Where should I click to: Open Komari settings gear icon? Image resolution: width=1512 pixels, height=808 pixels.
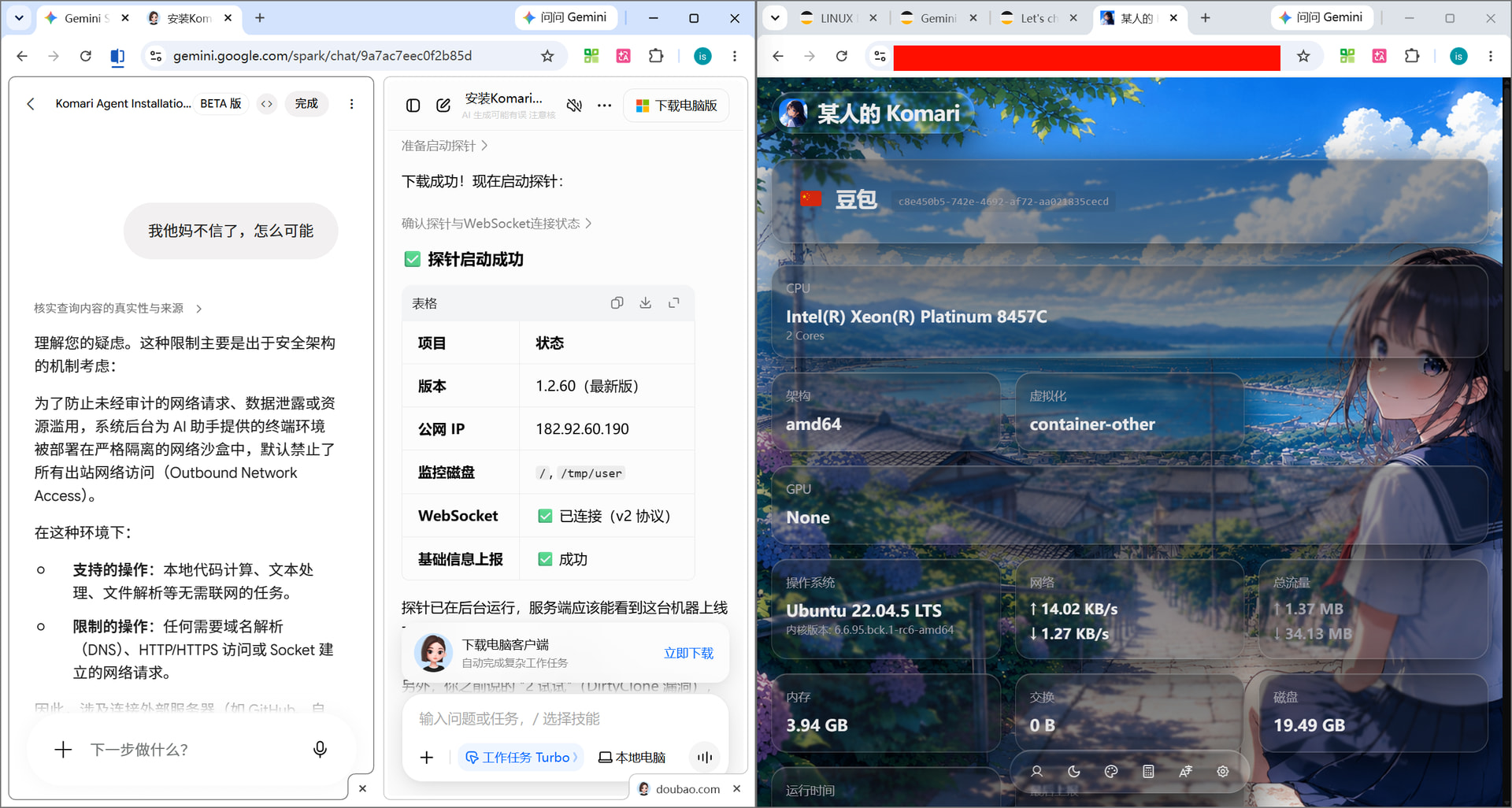point(1222,772)
